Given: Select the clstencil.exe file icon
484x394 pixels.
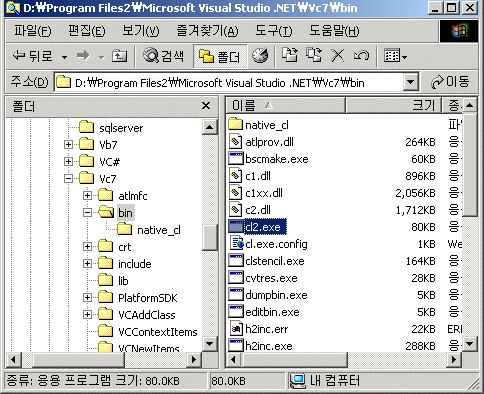Looking at the screenshot, I should tap(236, 261).
